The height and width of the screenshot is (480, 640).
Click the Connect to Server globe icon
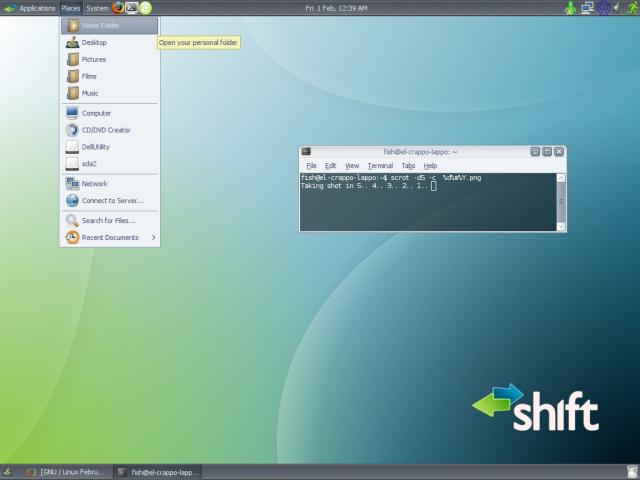point(72,200)
